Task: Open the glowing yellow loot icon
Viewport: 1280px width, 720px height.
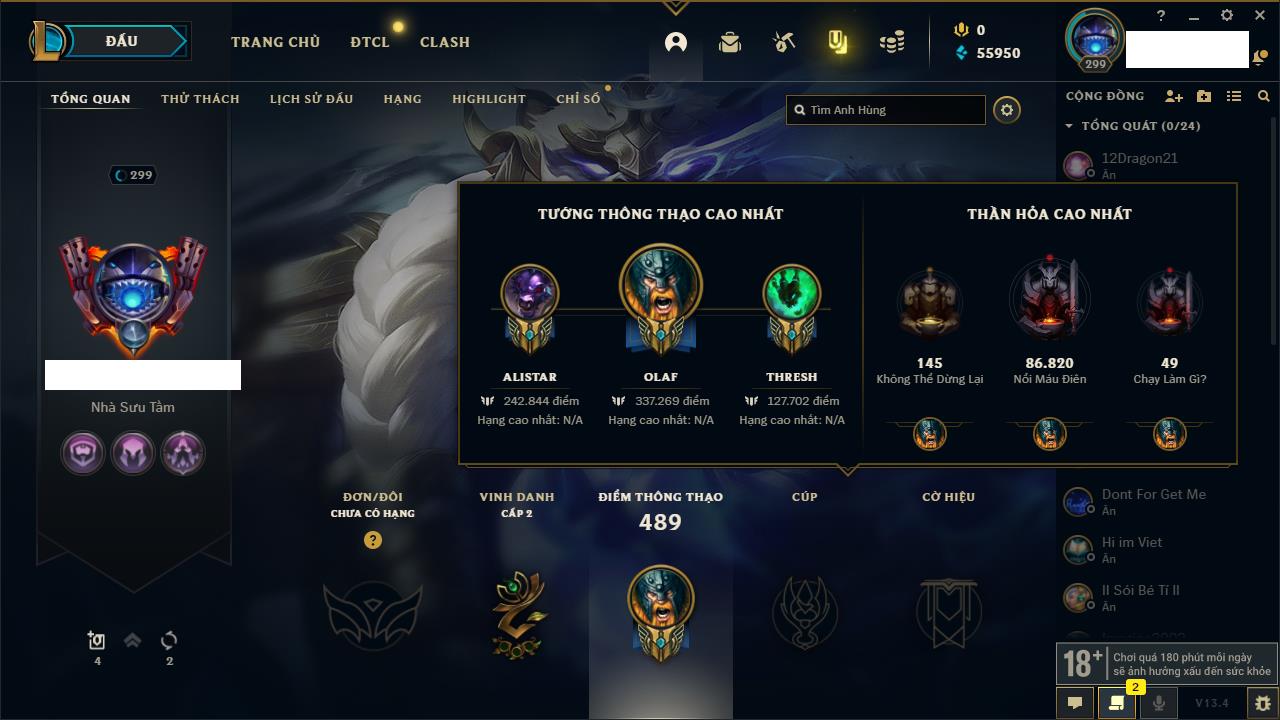Action: click(x=838, y=42)
